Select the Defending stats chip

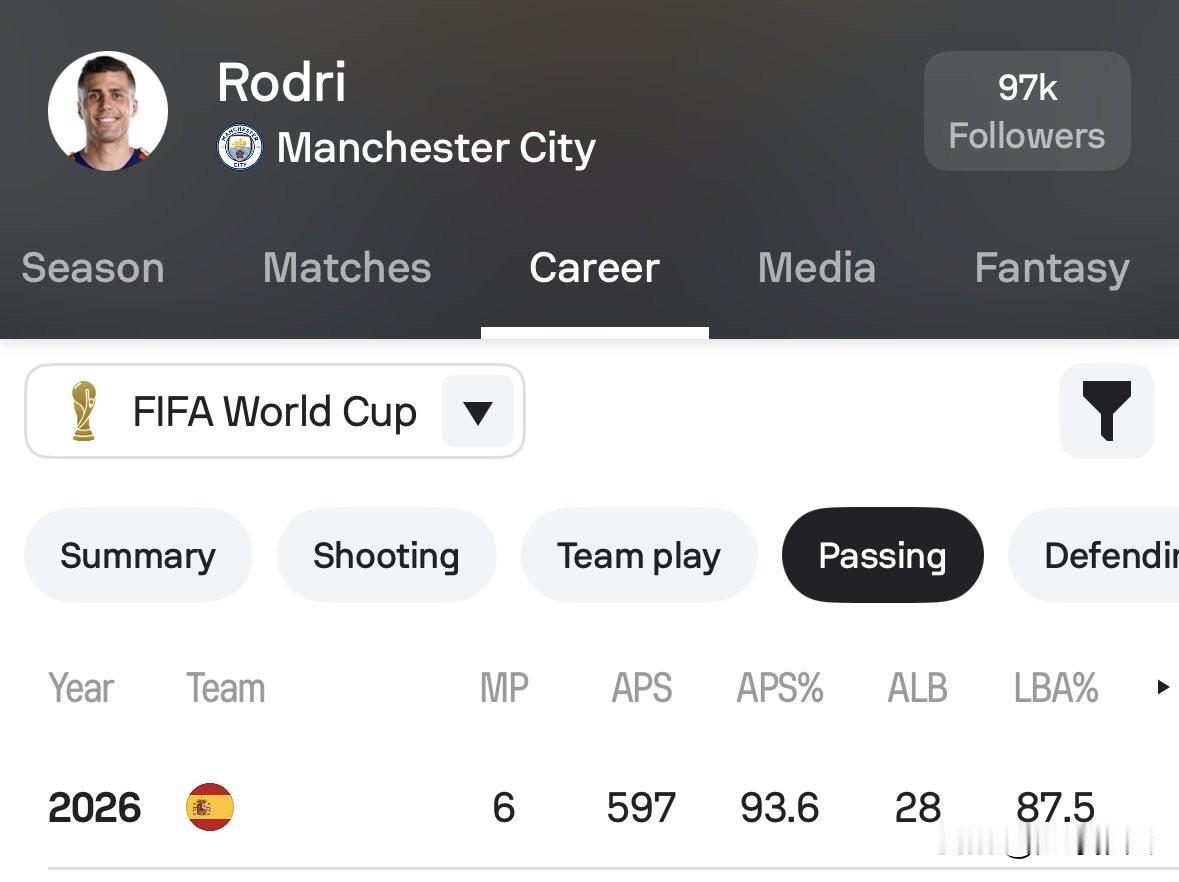(1094, 555)
